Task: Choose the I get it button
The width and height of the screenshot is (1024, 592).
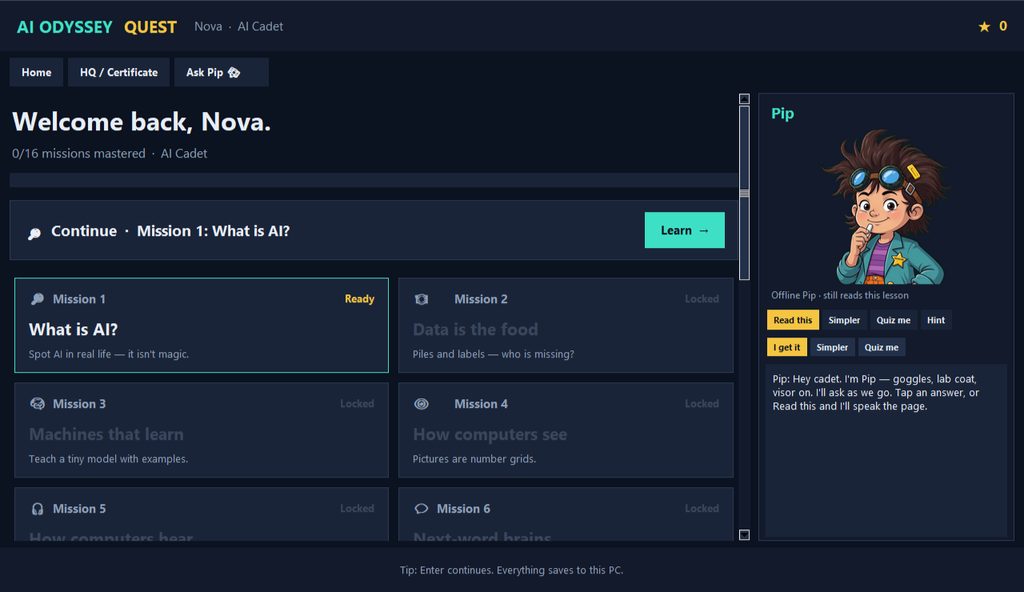Action: pyautogui.click(x=787, y=348)
